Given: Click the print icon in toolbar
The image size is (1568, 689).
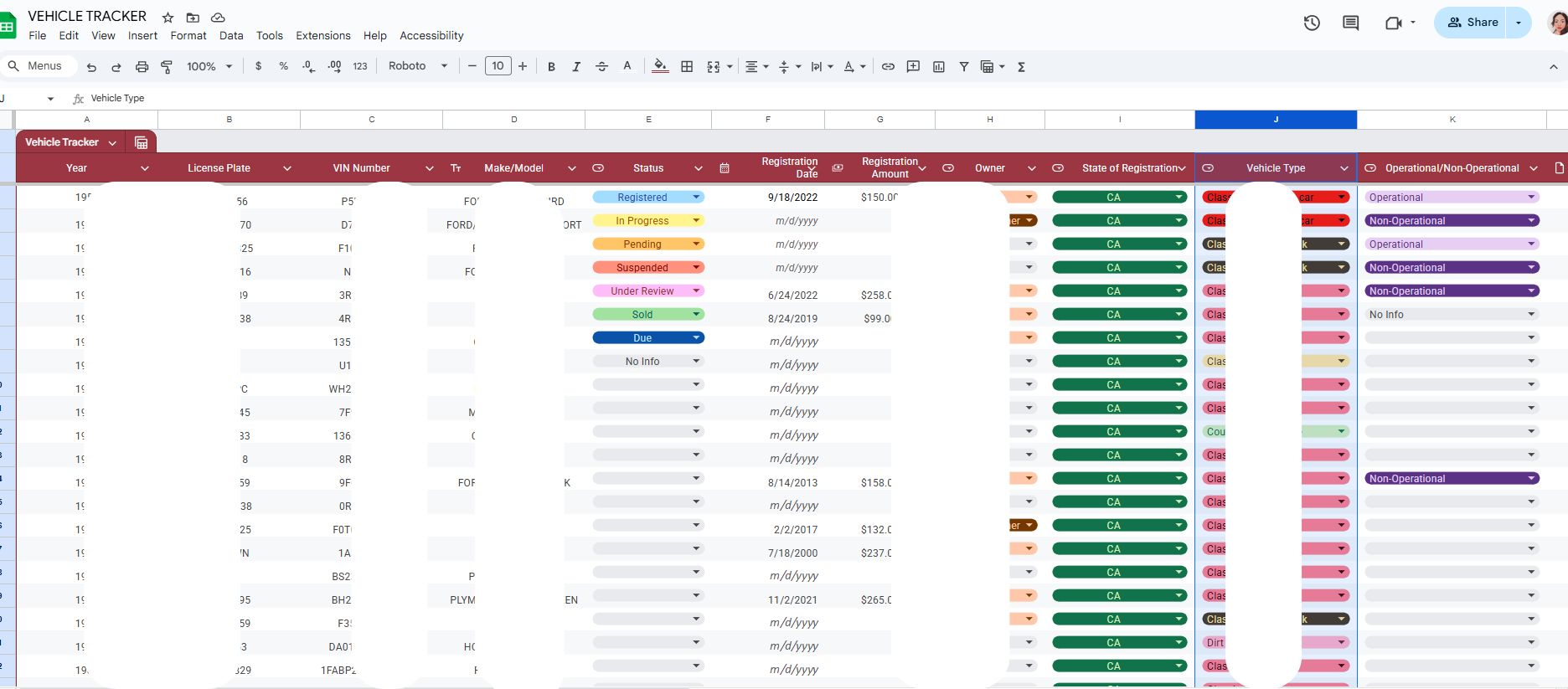Looking at the screenshot, I should click(142, 66).
